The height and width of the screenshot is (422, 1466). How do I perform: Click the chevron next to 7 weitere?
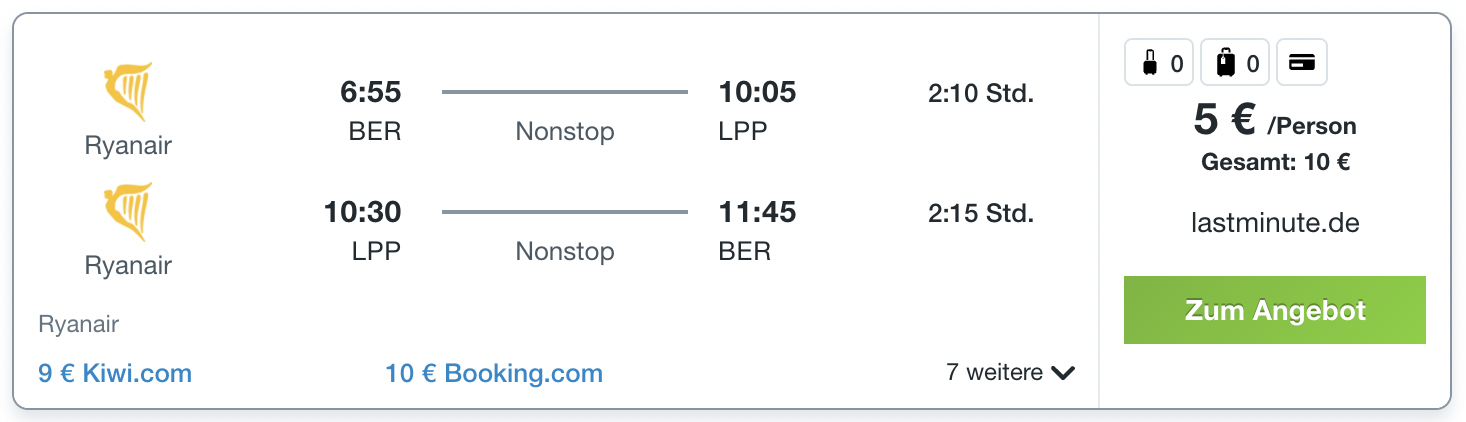point(1063,374)
